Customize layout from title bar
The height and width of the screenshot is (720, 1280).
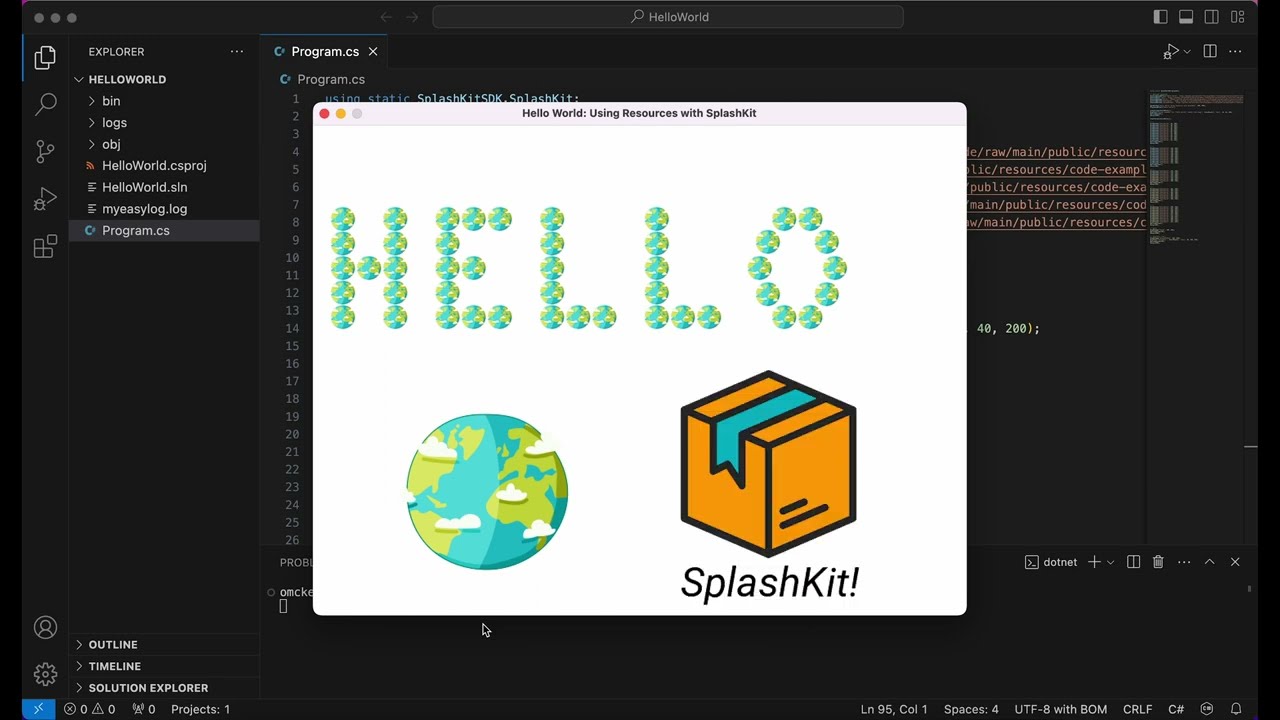tap(1238, 17)
